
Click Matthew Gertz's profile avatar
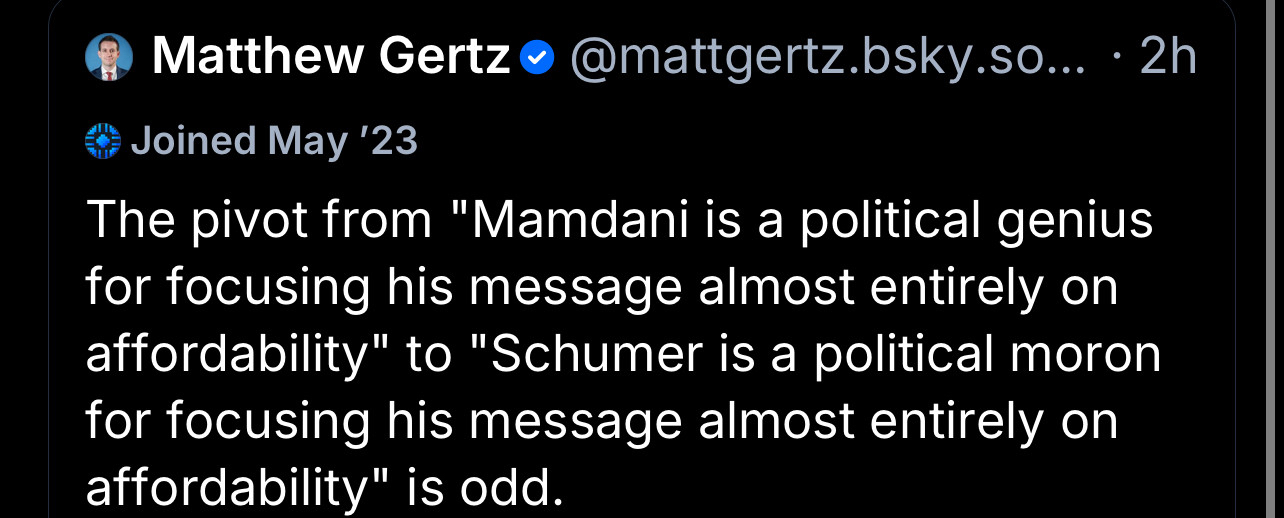(109, 58)
